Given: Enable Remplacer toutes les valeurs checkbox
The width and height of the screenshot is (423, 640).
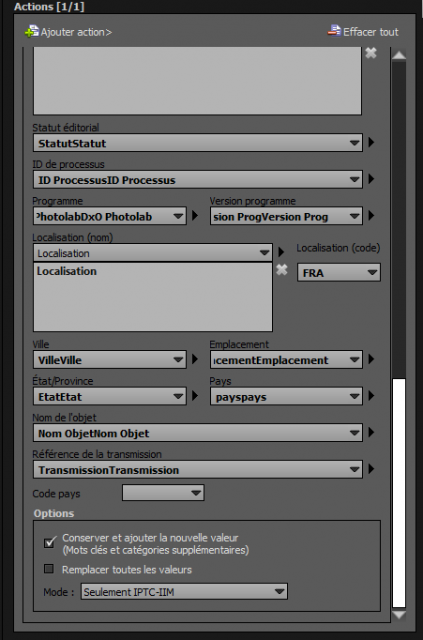Looking at the screenshot, I should (x=49, y=569).
